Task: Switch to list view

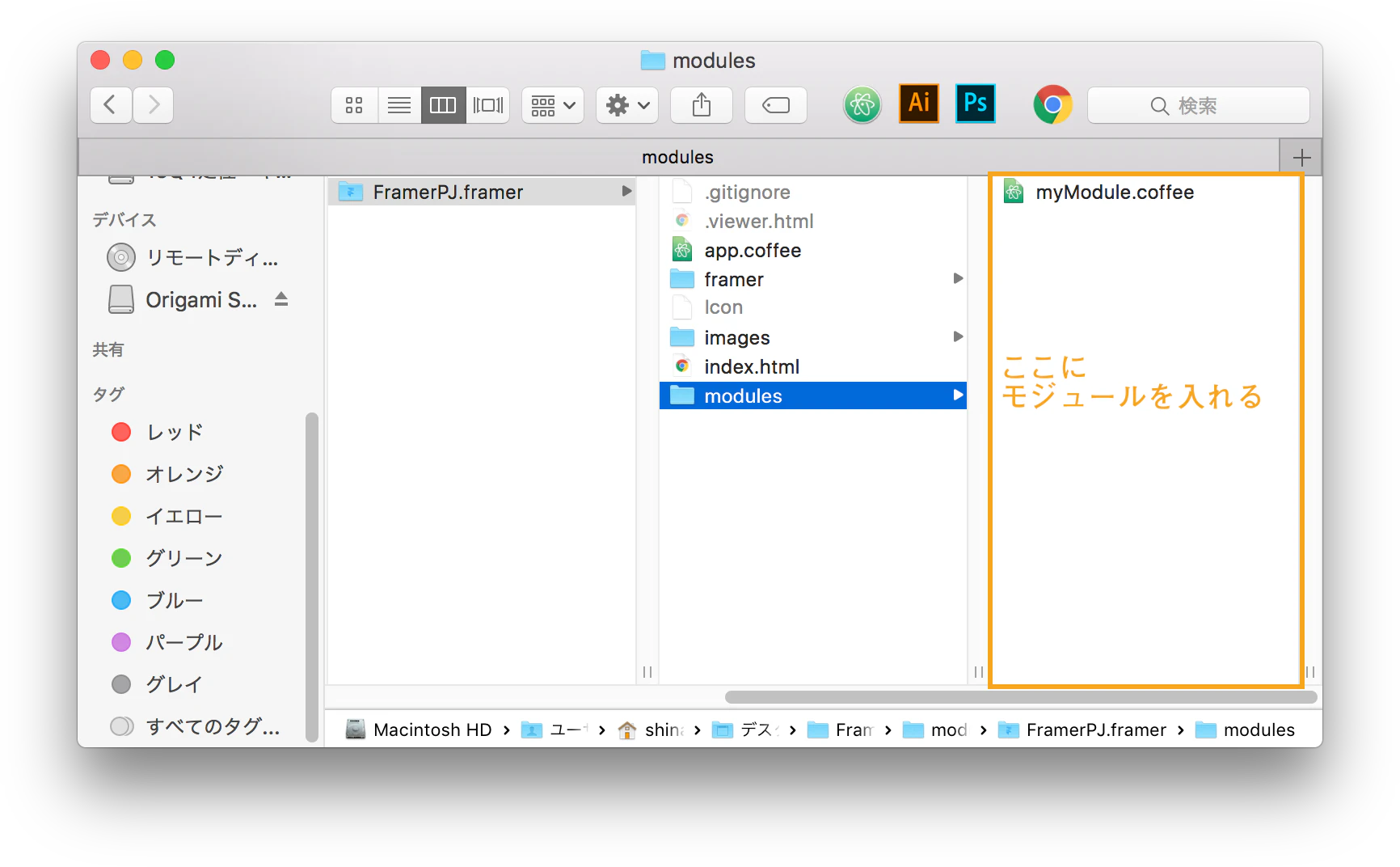Action: 399,105
